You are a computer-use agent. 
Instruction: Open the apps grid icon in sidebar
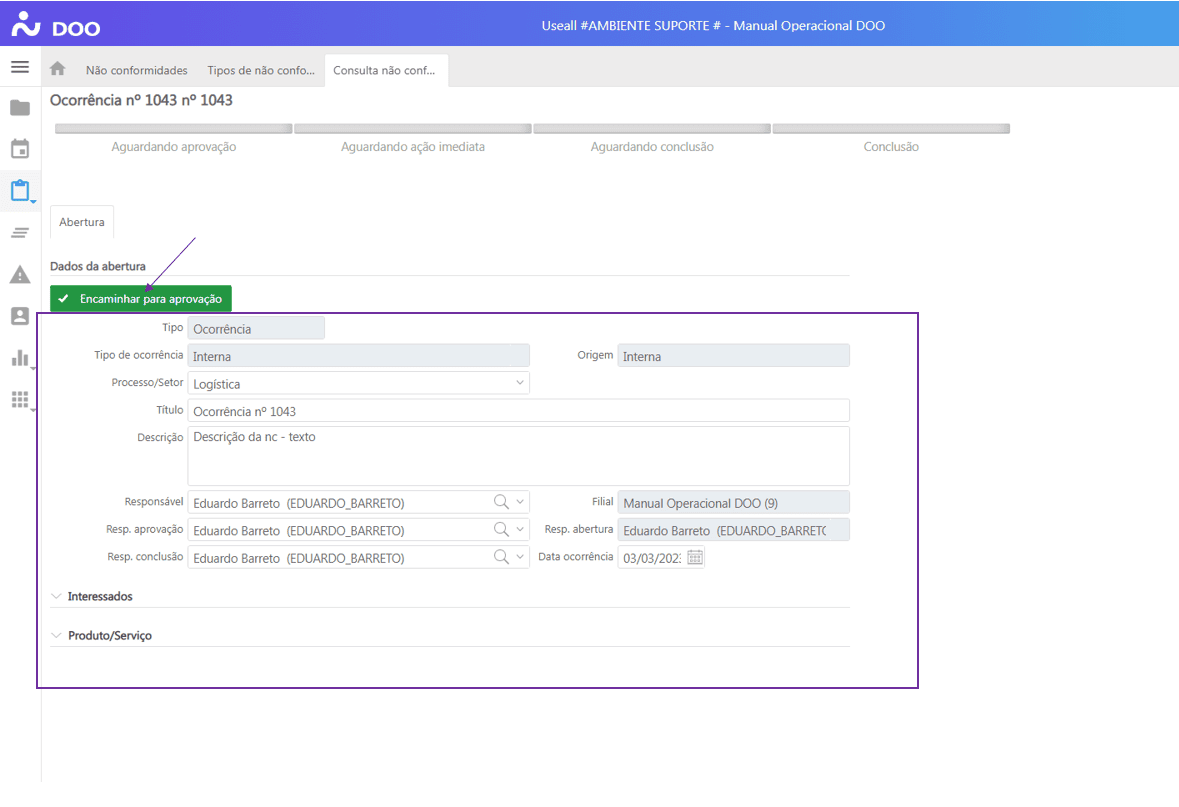pyautogui.click(x=20, y=399)
